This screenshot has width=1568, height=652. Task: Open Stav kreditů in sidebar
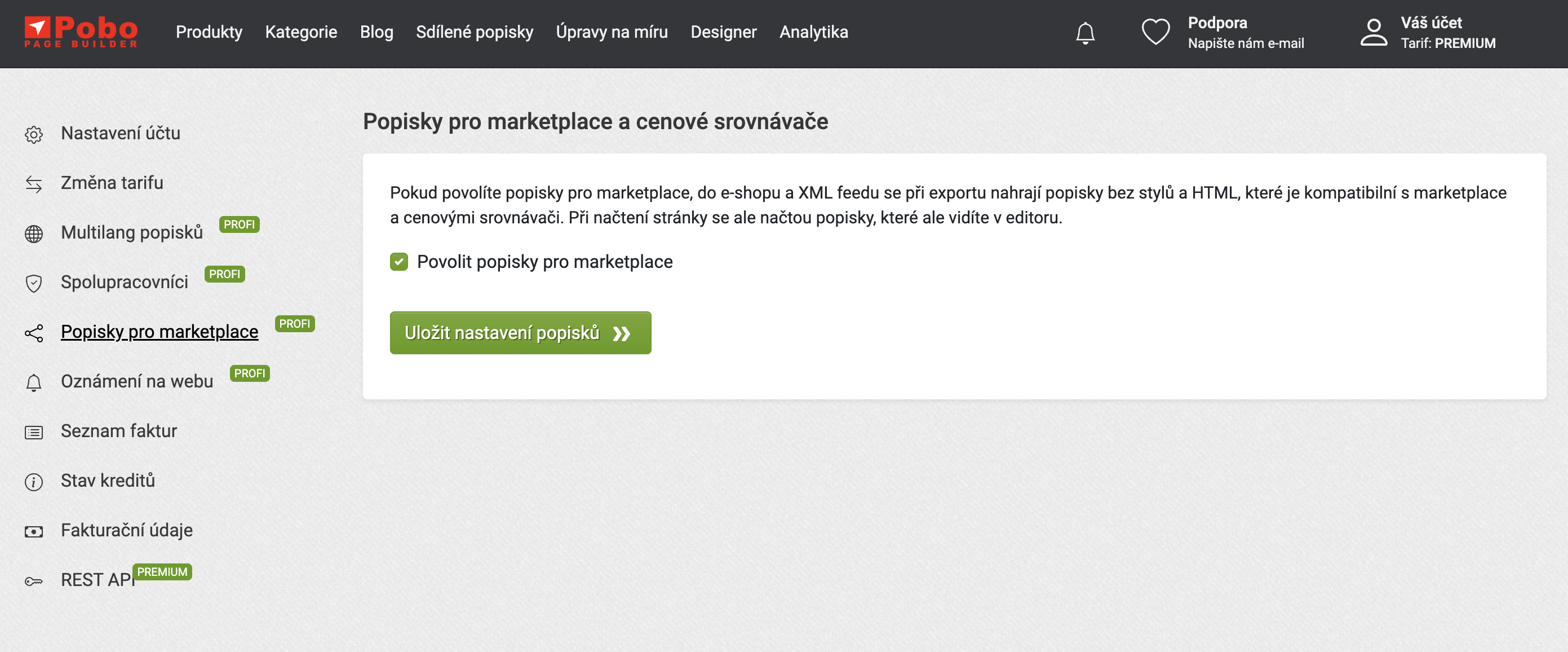[x=108, y=481]
